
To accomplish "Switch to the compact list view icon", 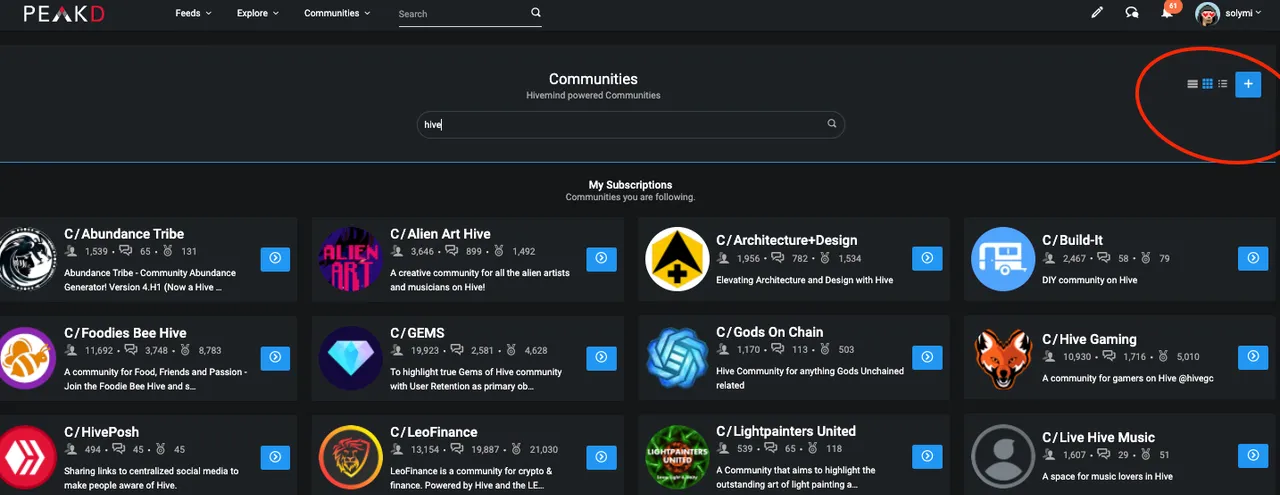I will [1222, 84].
